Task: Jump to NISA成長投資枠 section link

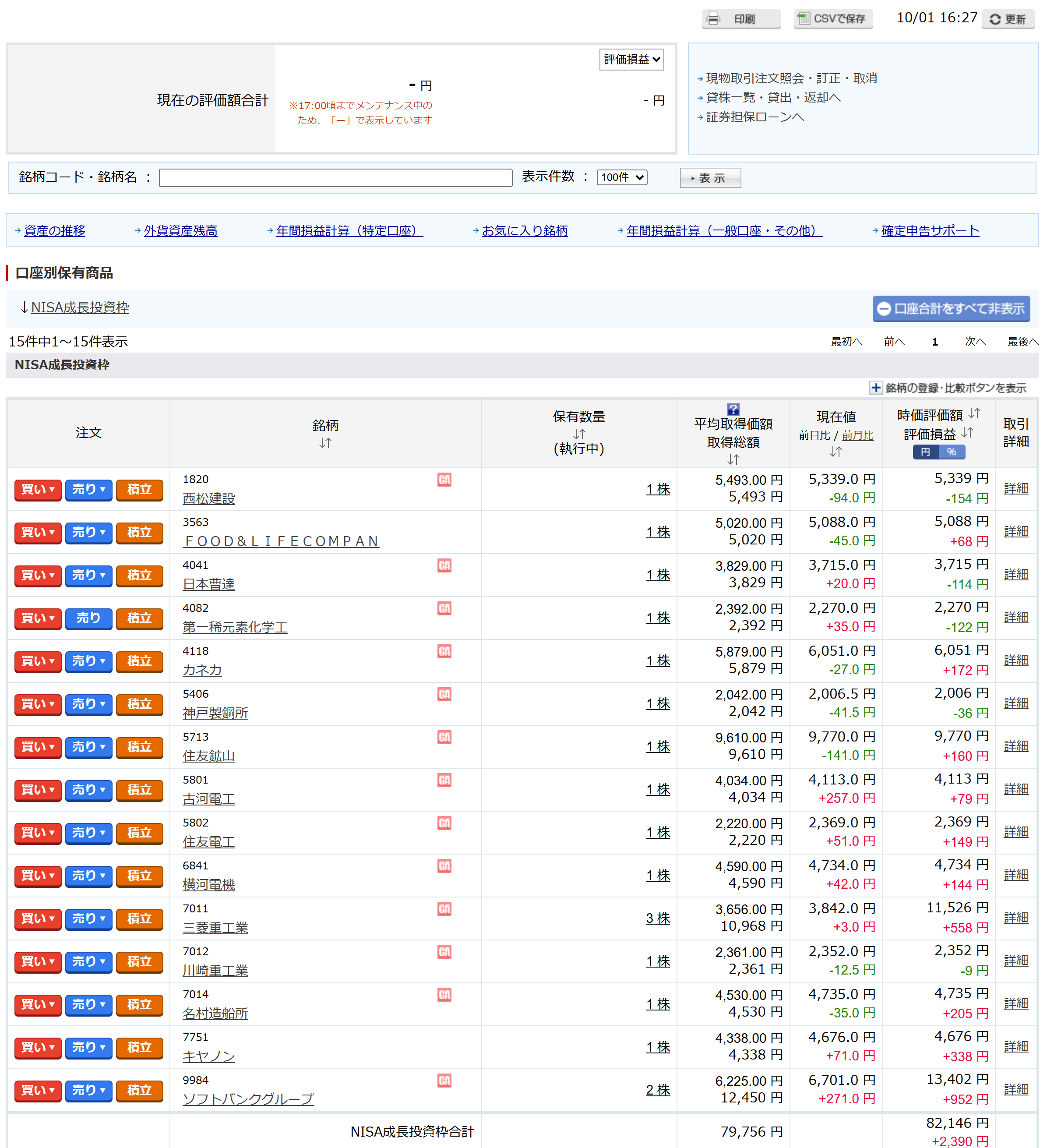Action: 80,307
